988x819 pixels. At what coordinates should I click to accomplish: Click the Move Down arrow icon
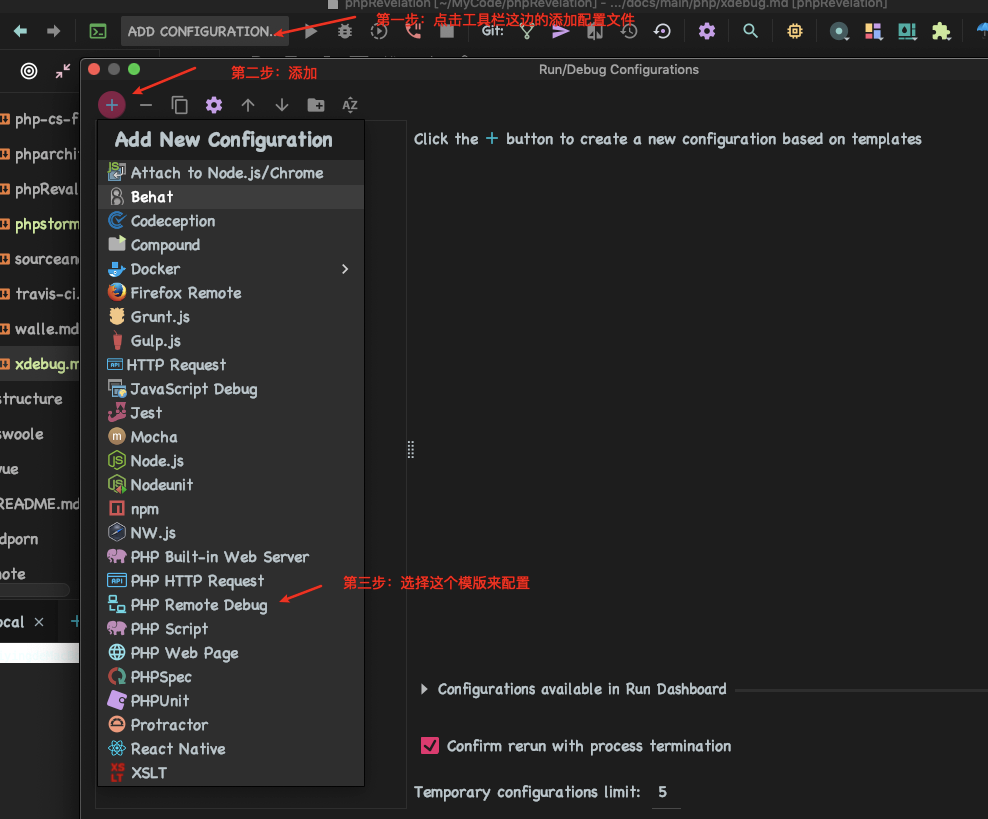[x=282, y=105]
